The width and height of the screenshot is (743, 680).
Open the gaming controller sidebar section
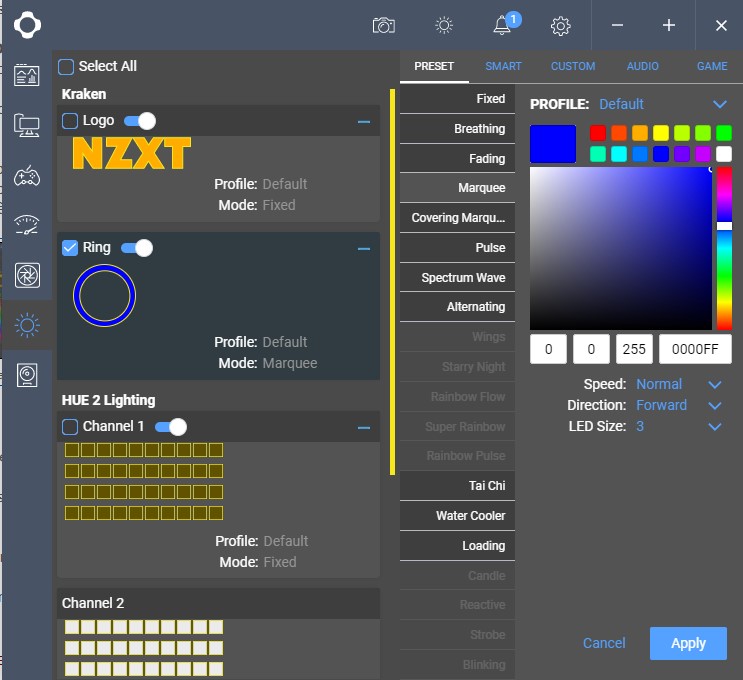point(27,175)
